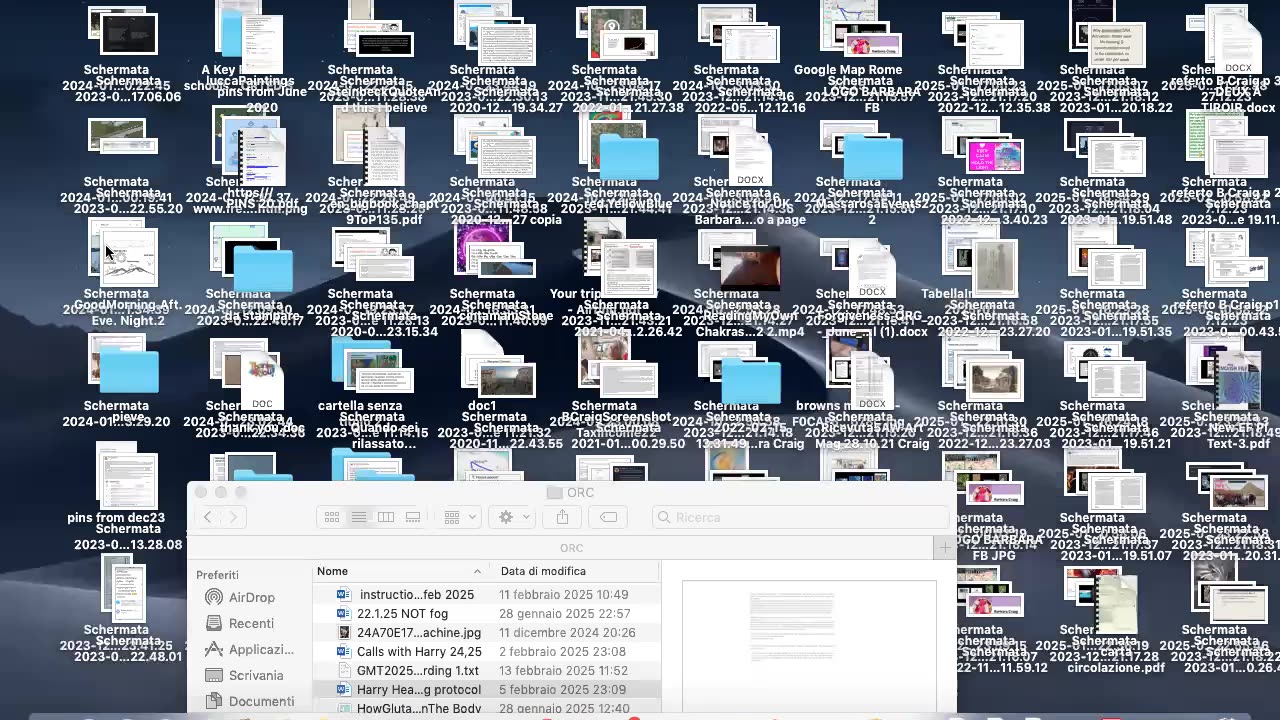Open the gear action menu in Finder

click(x=511, y=517)
